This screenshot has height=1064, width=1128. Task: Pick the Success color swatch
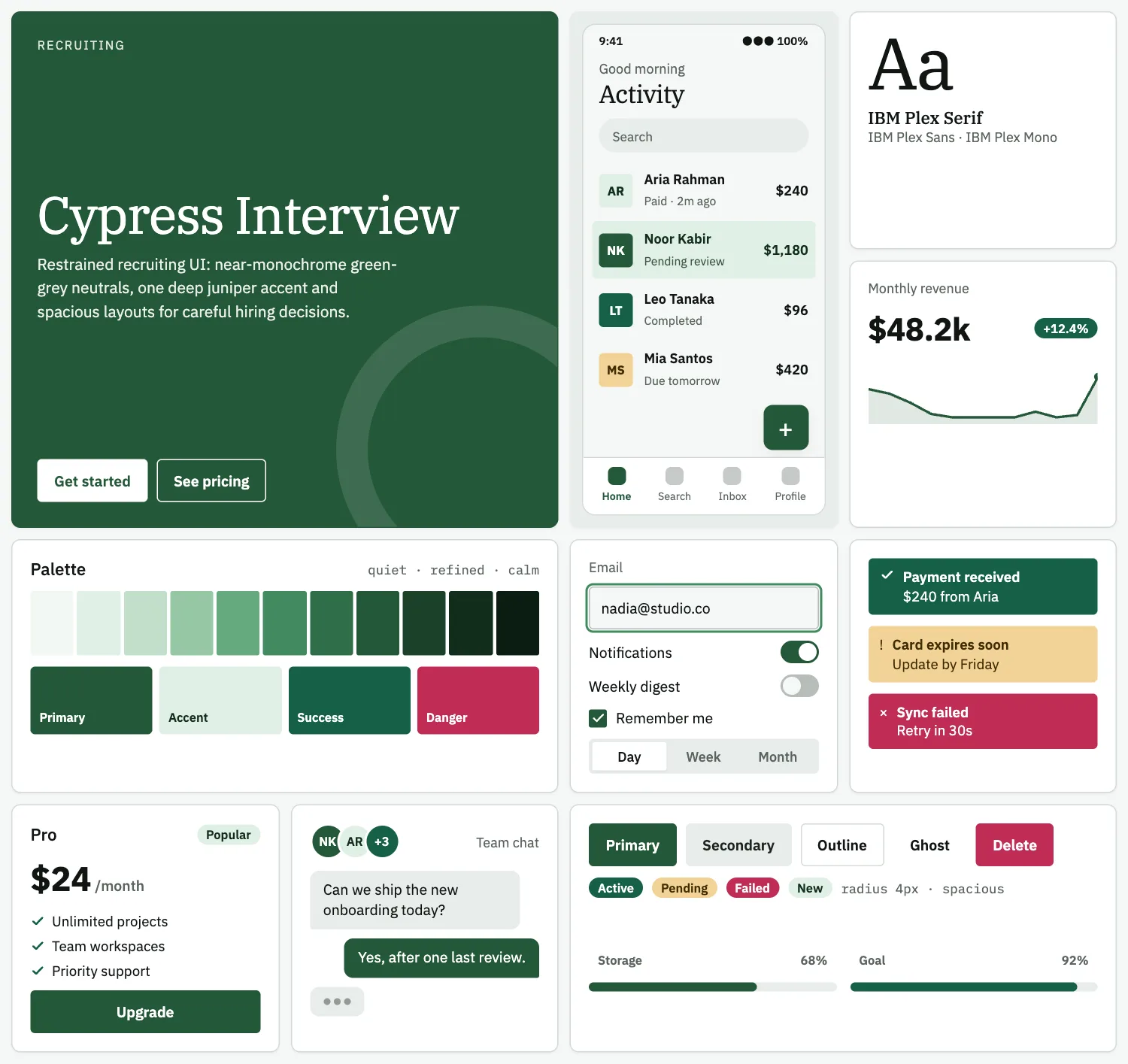point(350,700)
